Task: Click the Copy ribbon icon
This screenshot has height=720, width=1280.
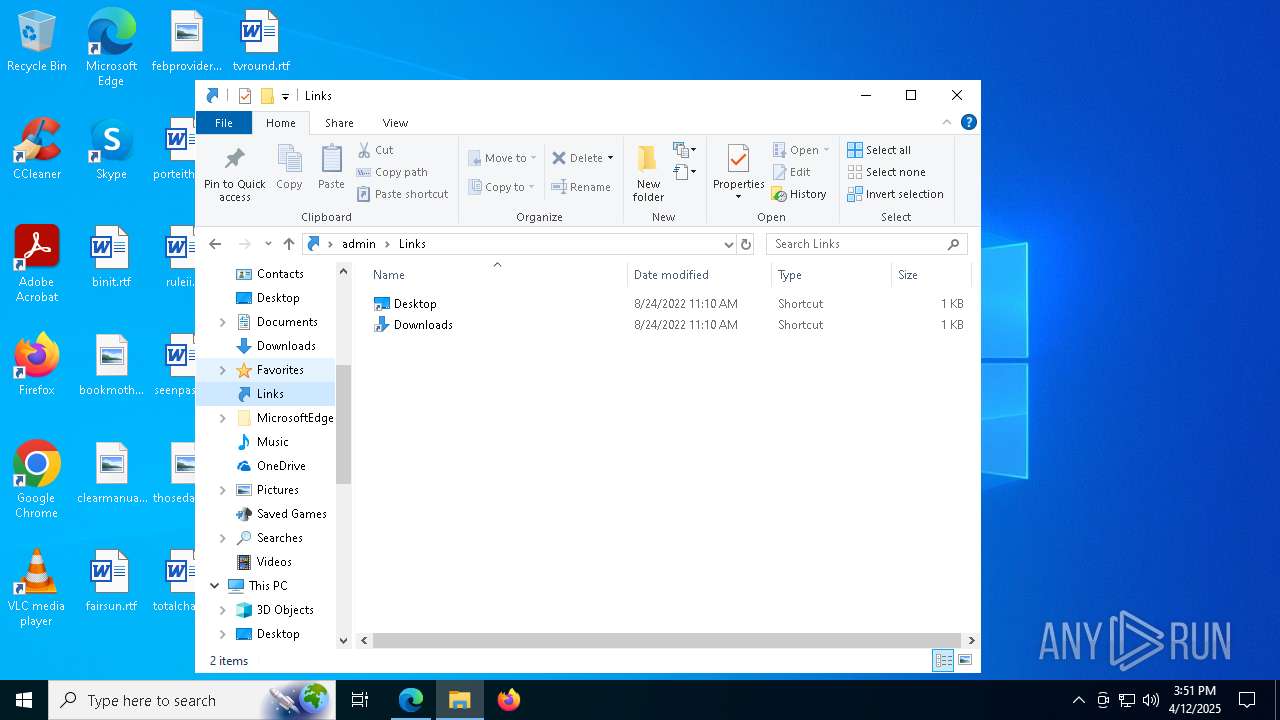Action: [x=289, y=167]
